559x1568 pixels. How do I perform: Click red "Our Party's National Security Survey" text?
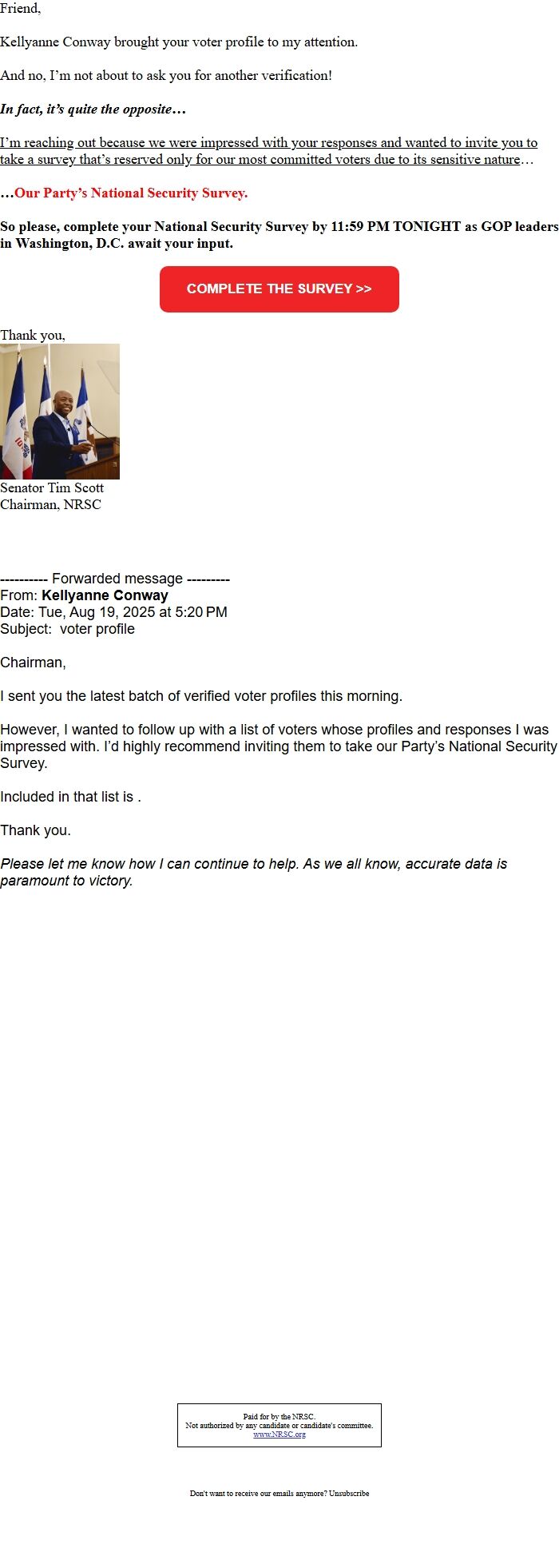131,193
